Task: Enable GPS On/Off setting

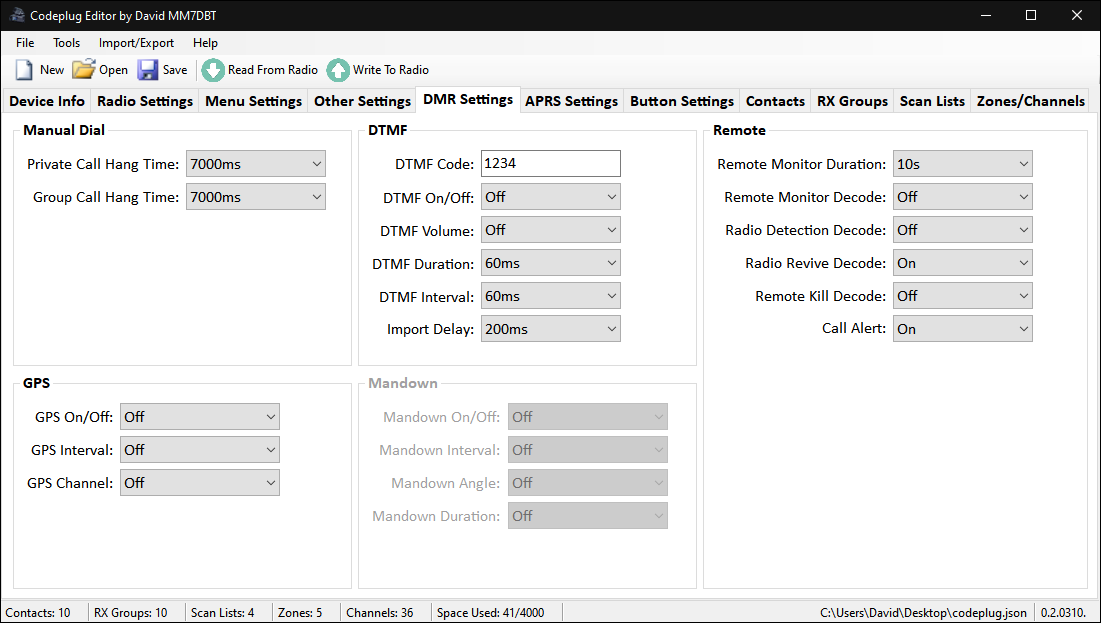Action: pyautogui.click(x=199, y=416)
